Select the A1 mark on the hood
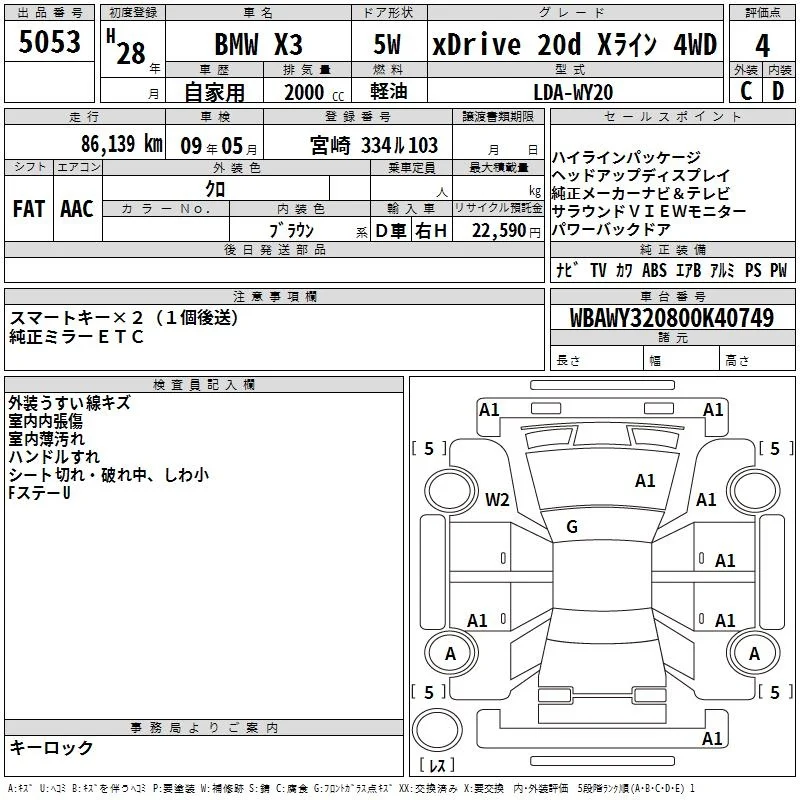 tap(645, 481)
